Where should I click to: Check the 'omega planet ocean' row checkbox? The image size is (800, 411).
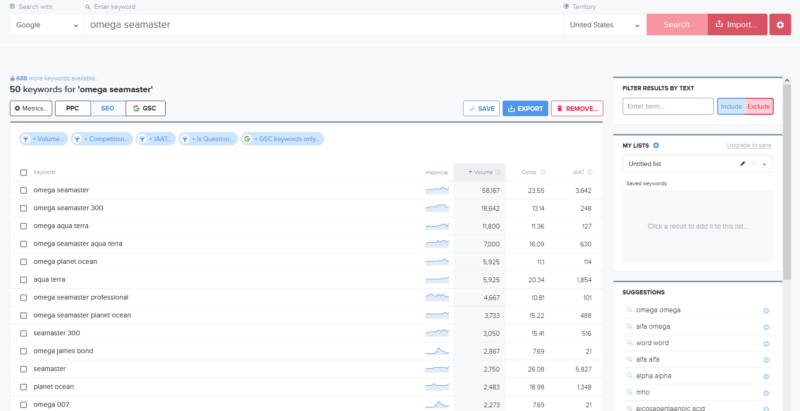24,261
